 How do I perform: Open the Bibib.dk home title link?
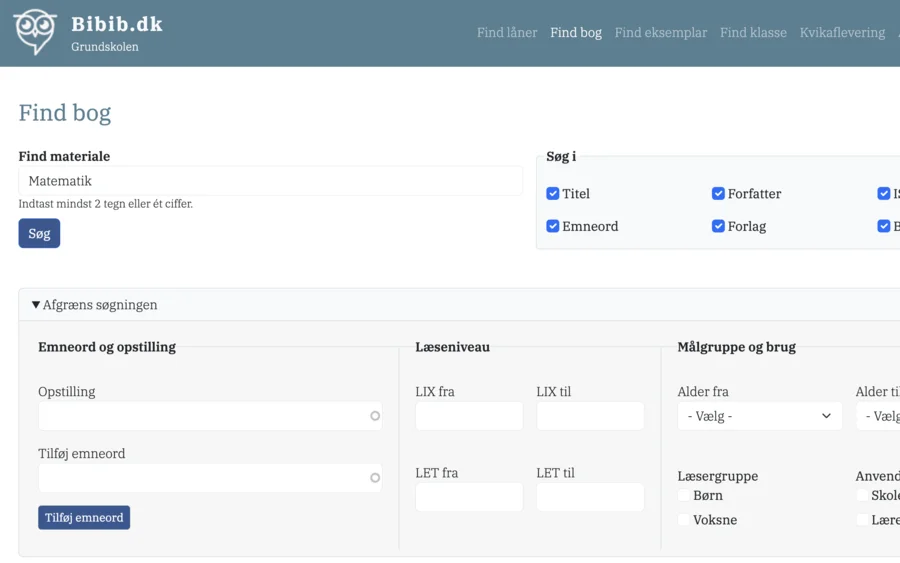coord(117,25)
